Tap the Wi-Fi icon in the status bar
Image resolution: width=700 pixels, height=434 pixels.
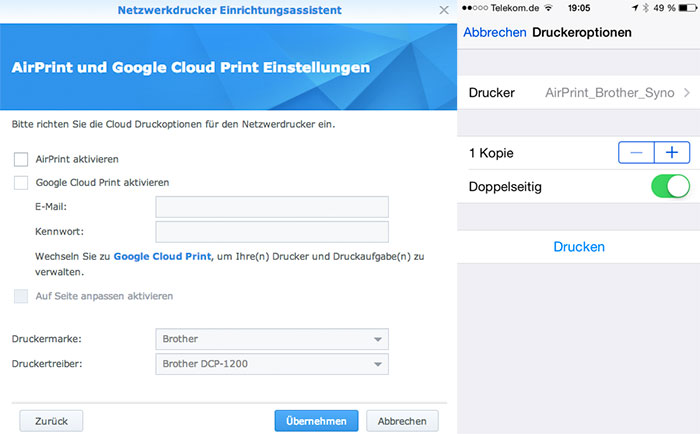548,8
